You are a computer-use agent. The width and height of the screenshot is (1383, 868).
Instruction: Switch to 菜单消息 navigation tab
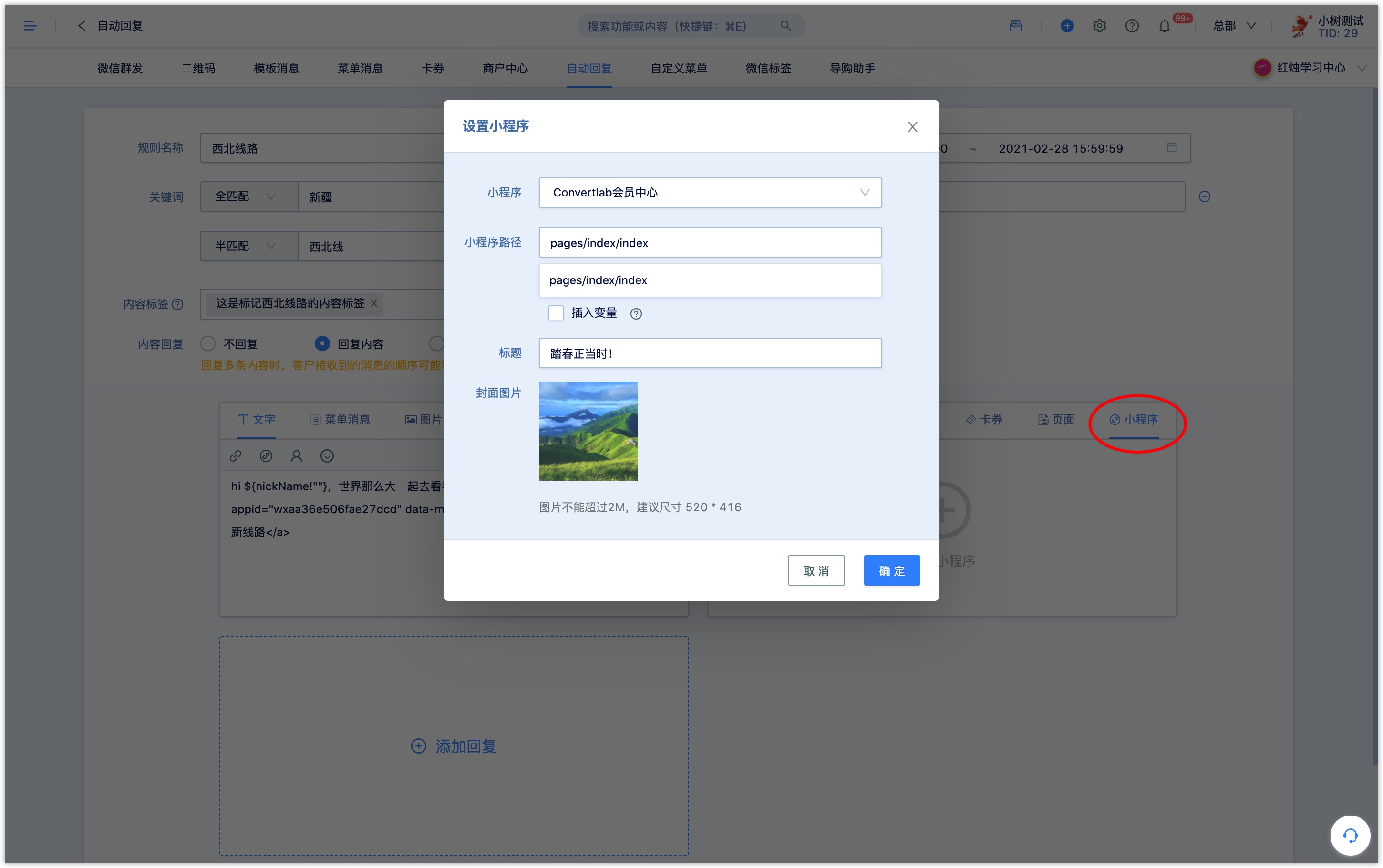(x=361, y=68)
